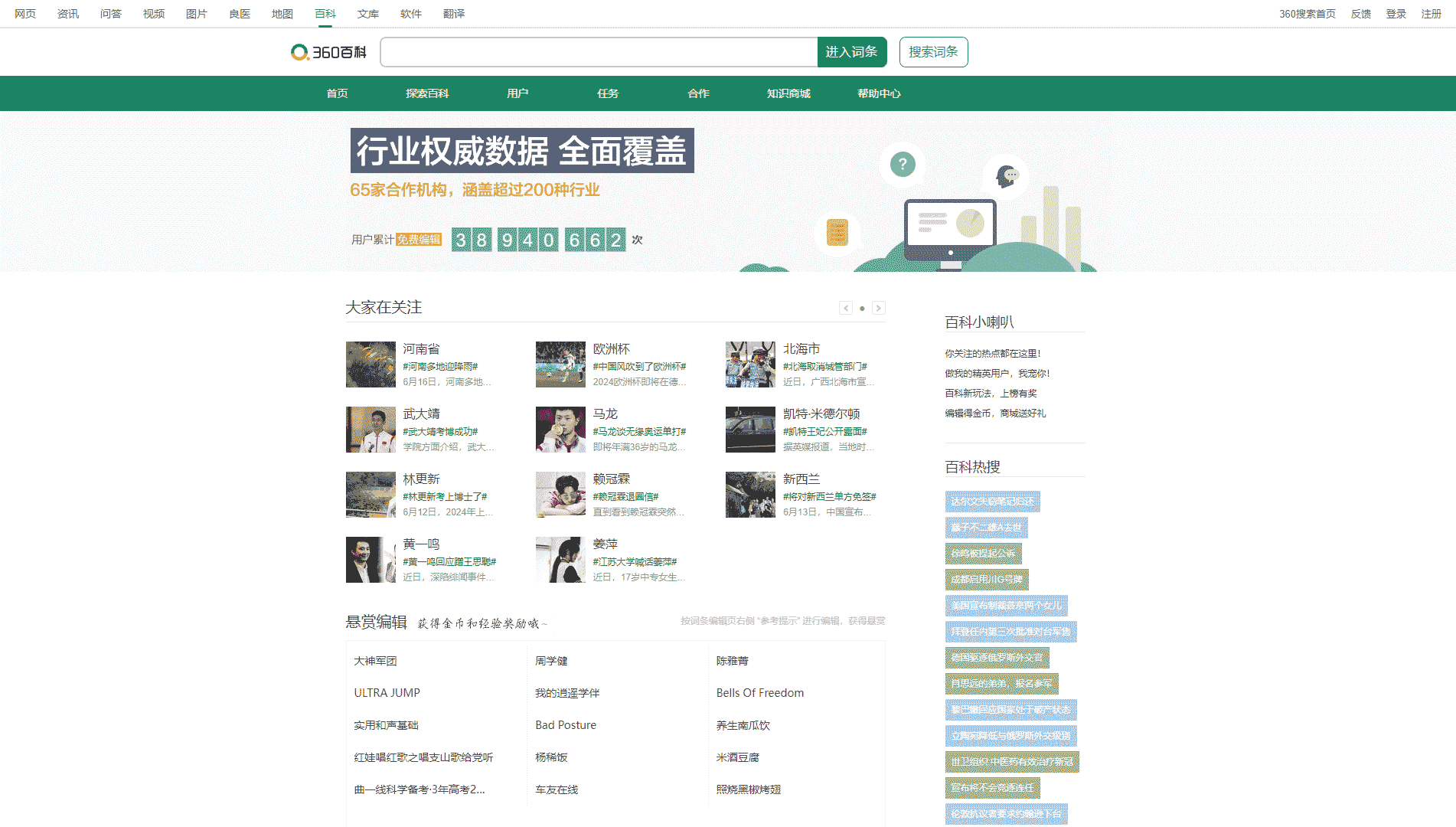Open the 任务 navigation menu
Viewport: 1456px width, 827px height.
609,93
